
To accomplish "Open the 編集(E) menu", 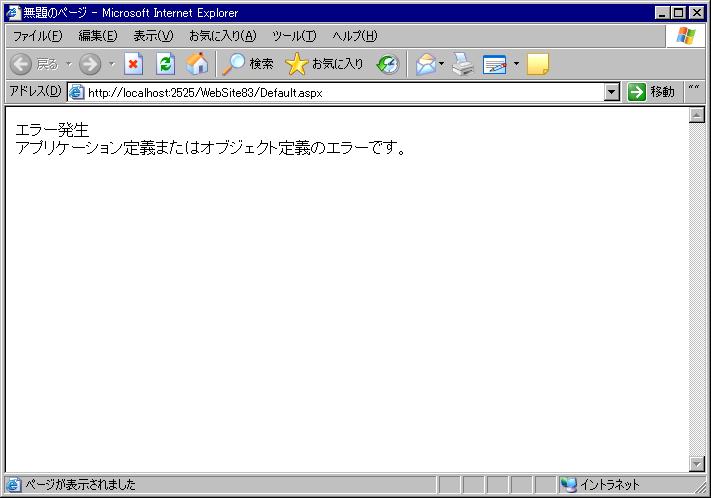I will coord(97,36).
